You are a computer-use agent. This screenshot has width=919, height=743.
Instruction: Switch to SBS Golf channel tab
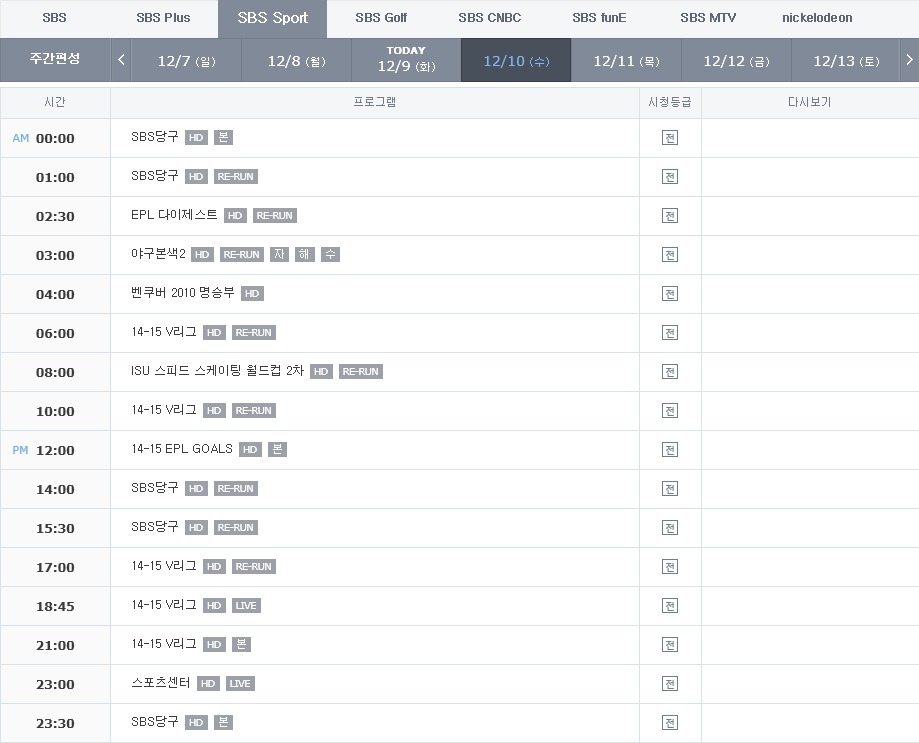(x=381, y=18)
